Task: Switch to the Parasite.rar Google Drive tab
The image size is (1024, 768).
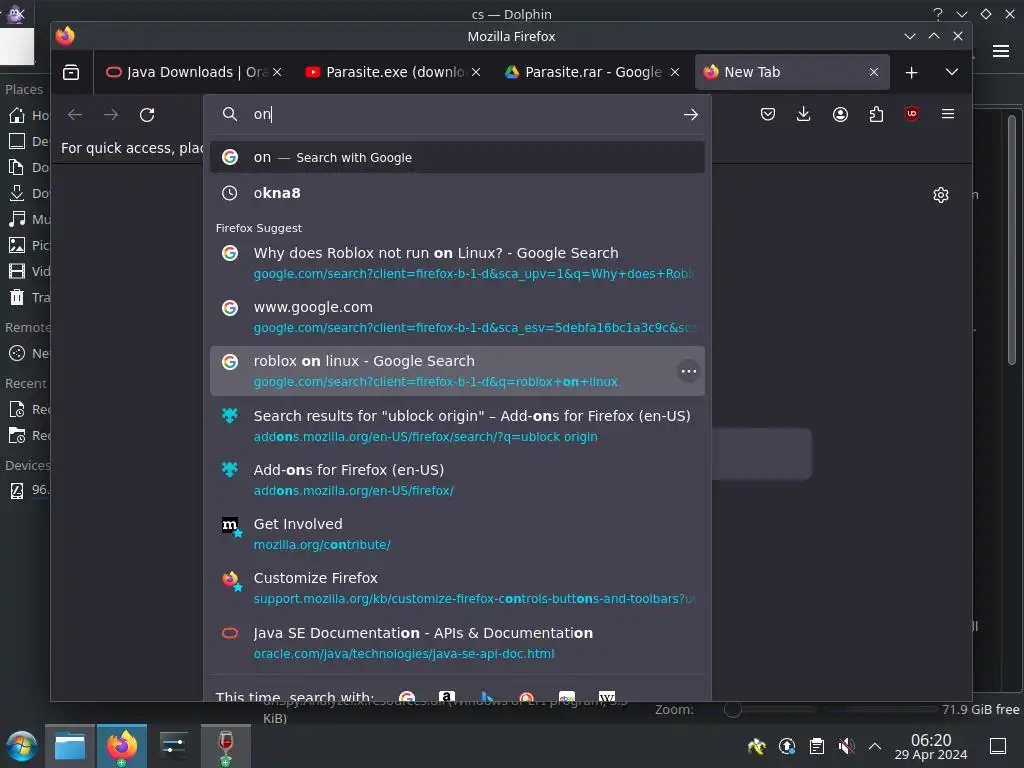Action: (x=592, y=72)
